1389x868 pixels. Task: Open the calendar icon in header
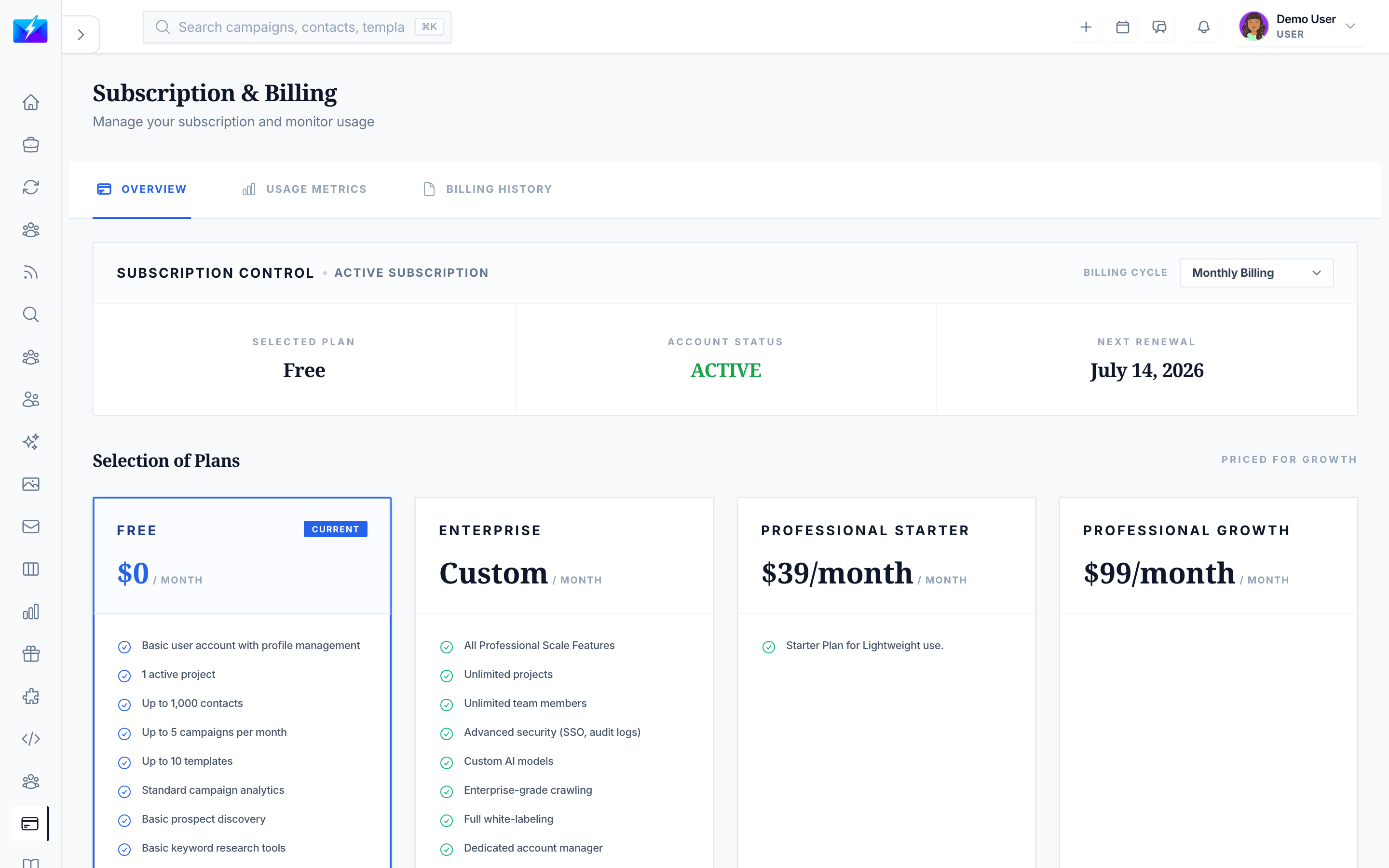point(1123,27)
